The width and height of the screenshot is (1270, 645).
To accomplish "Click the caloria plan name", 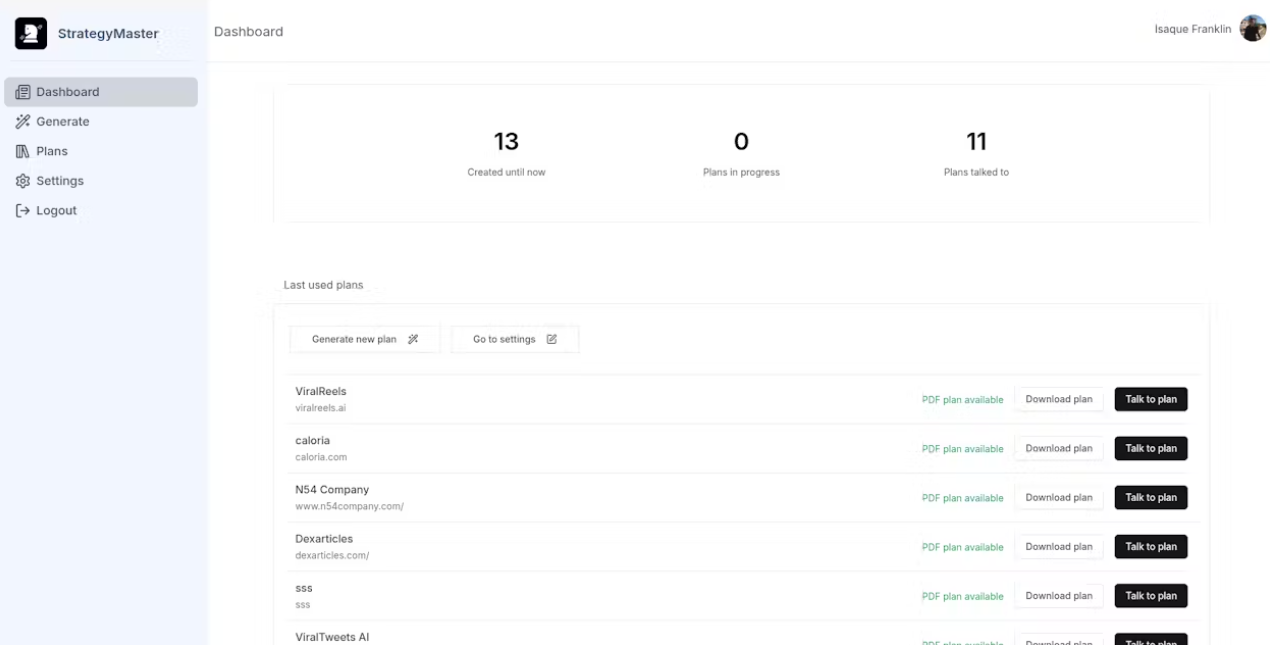I will tap(312, 440).
